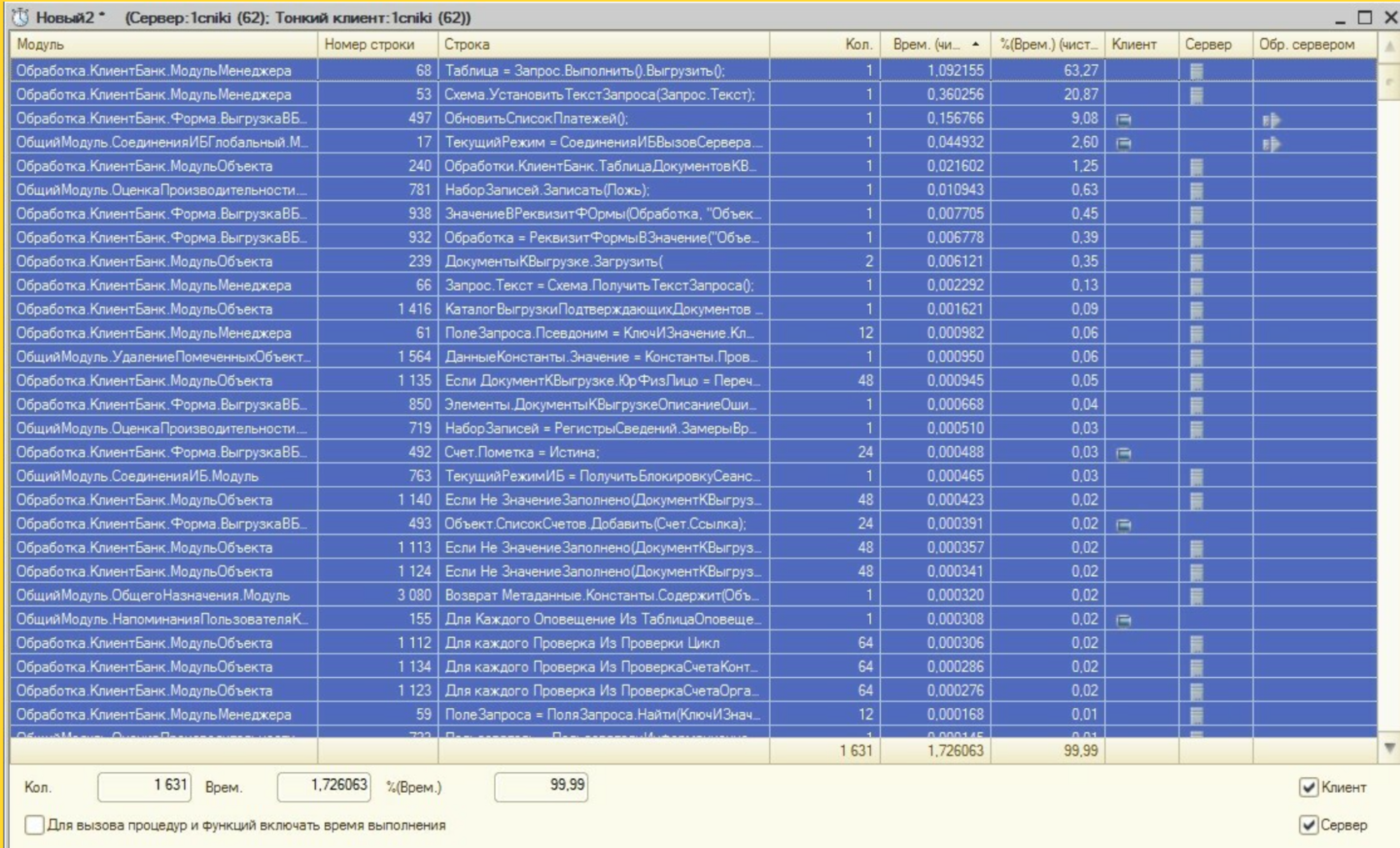Click scrollbar up arrow at top
This screenshot has width=1400, height=848.
[1389, 47]
